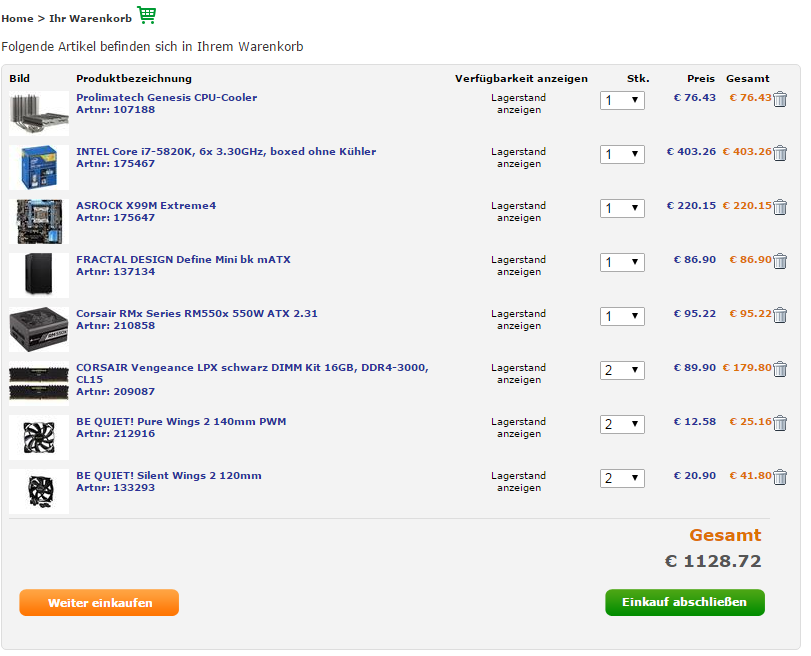The height and width of the screenshot is (656, 811).
Task: Open quantity dropdown for CORSAIR Vengeance LPX
Action: (622, 370)
